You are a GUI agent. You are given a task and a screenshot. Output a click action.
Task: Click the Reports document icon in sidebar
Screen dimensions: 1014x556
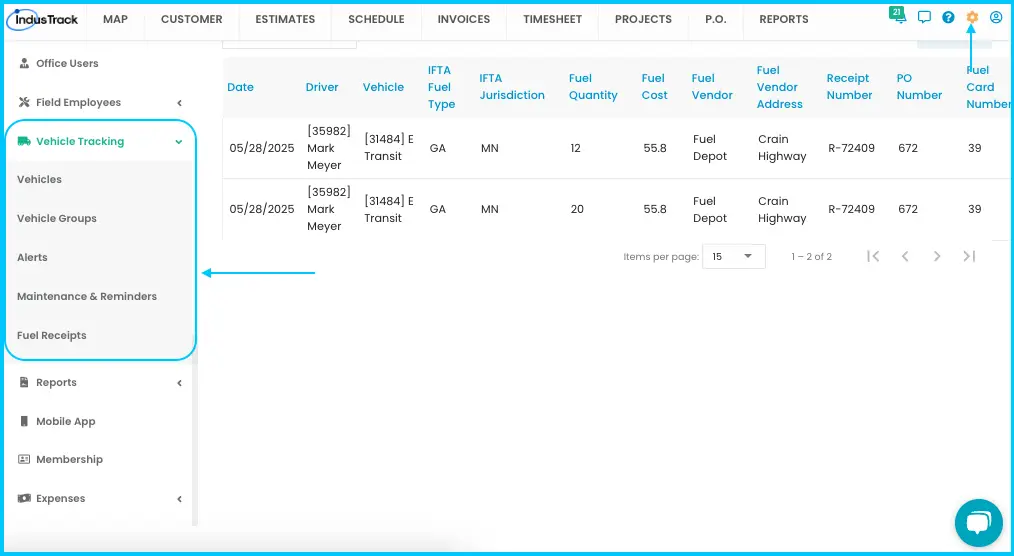click(24, 382)
